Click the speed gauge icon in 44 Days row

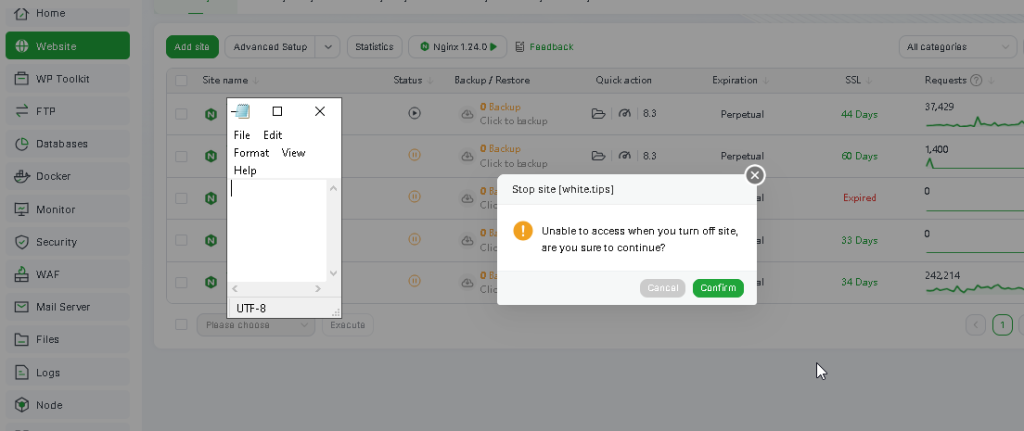pos(625,114)
